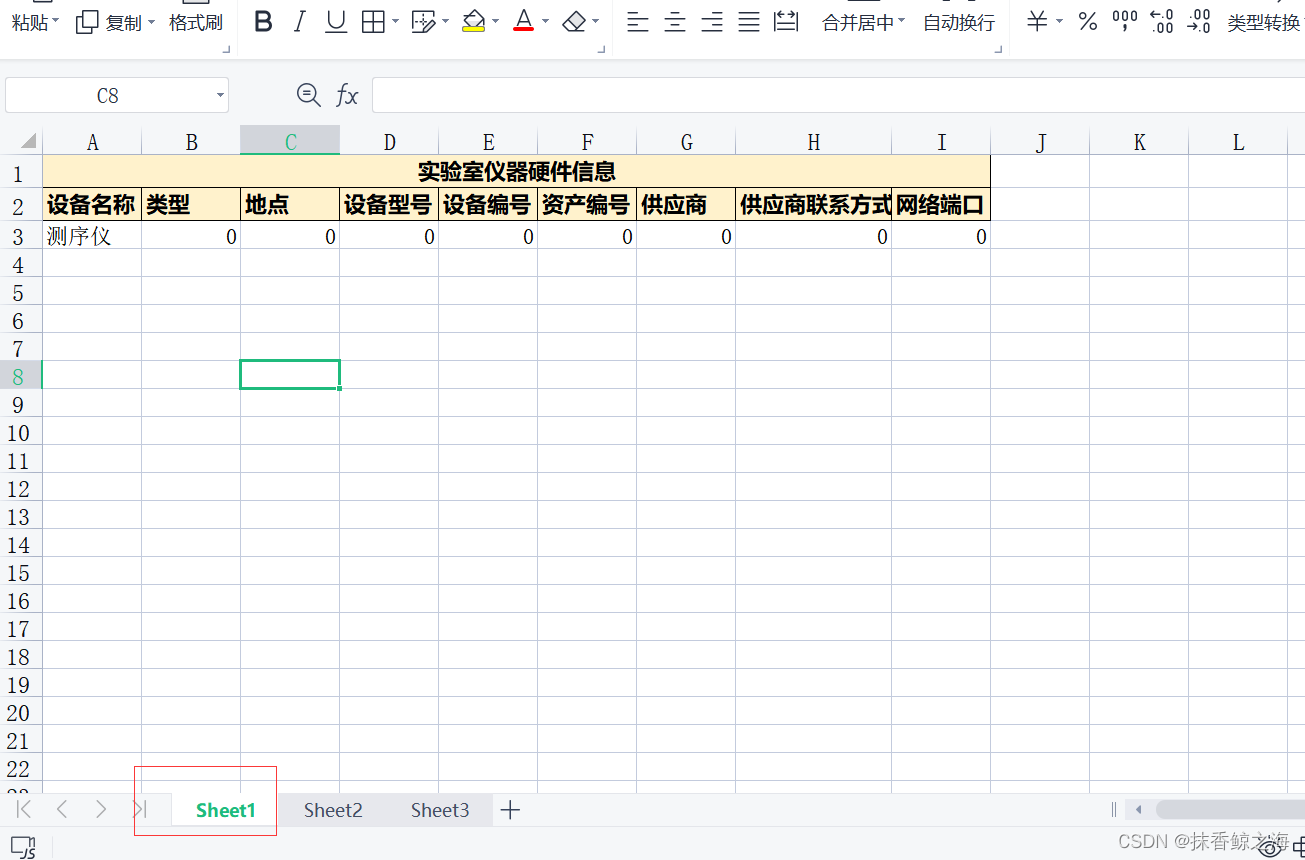Jump to the first sheet tab arrow
Viewport: 1305px width, 860px height.
tap(24, 809)
